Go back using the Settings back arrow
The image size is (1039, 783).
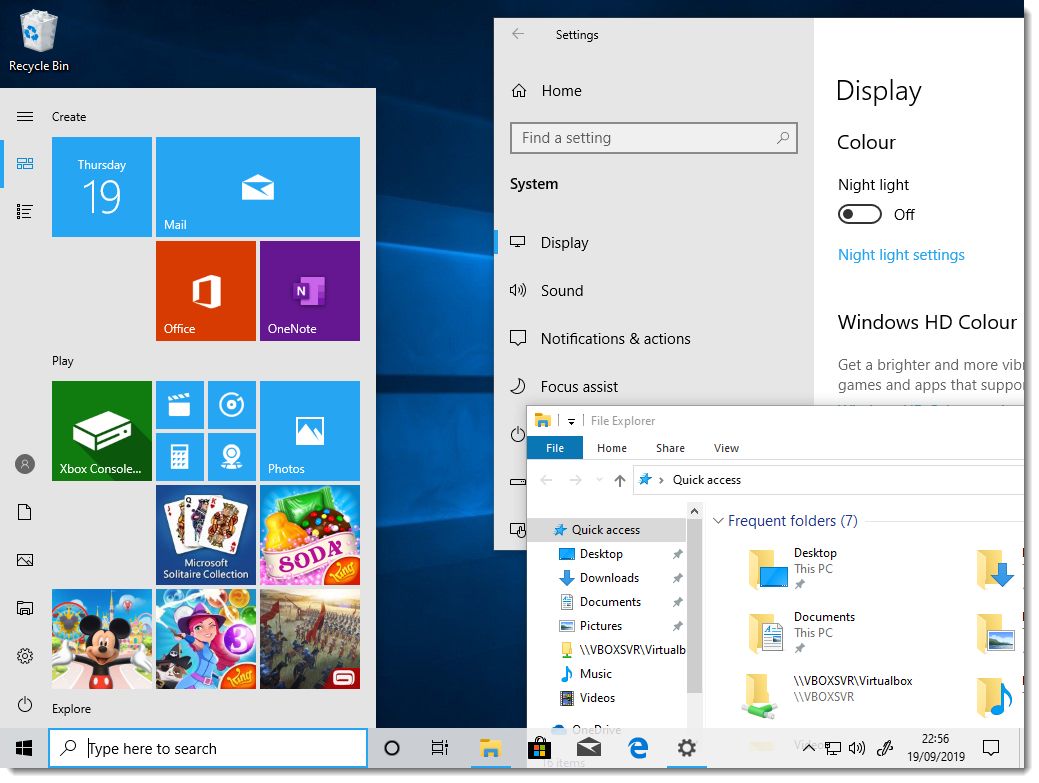pos(518,34)
